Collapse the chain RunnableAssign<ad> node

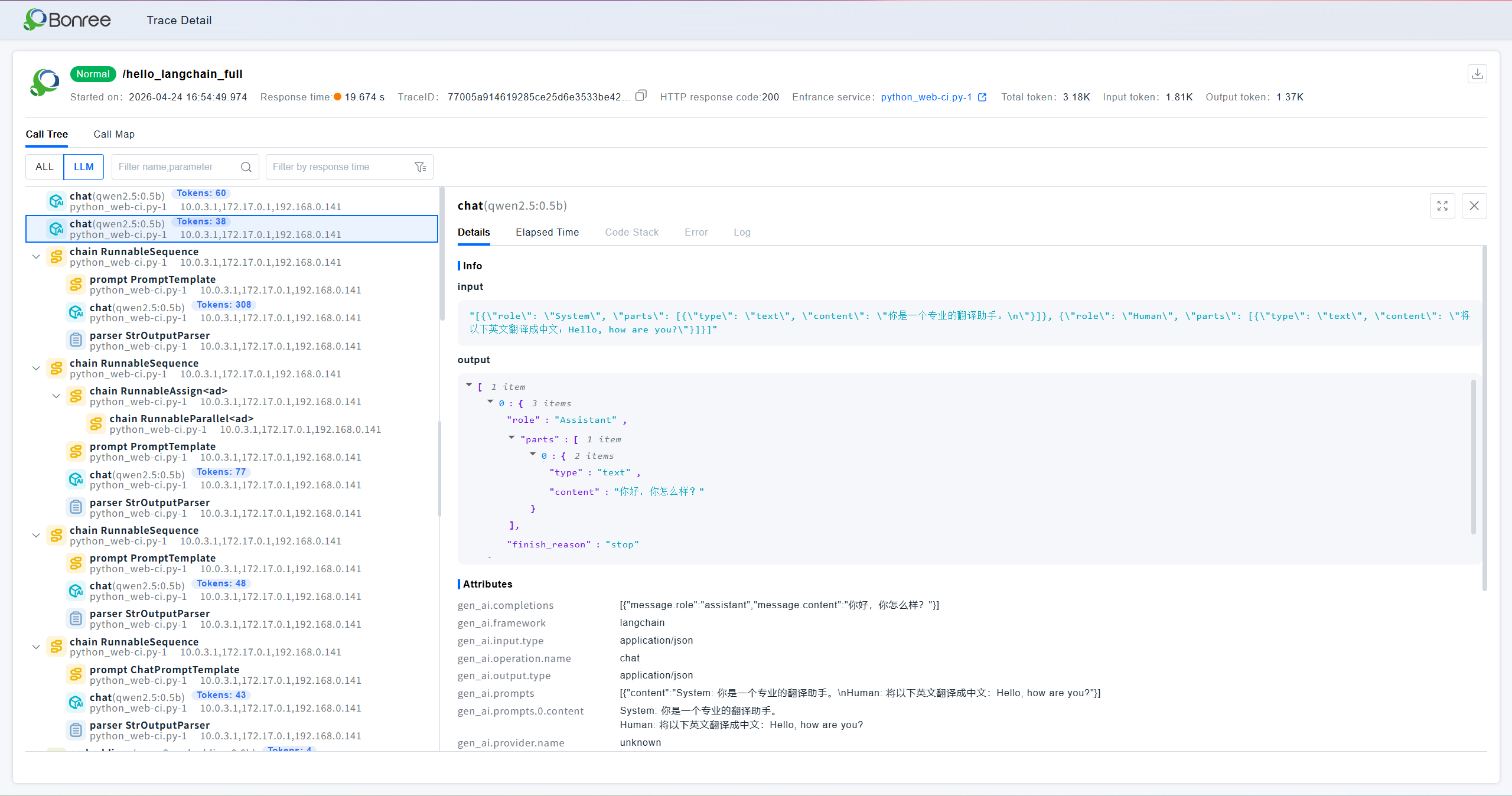(x=56, y=396)
